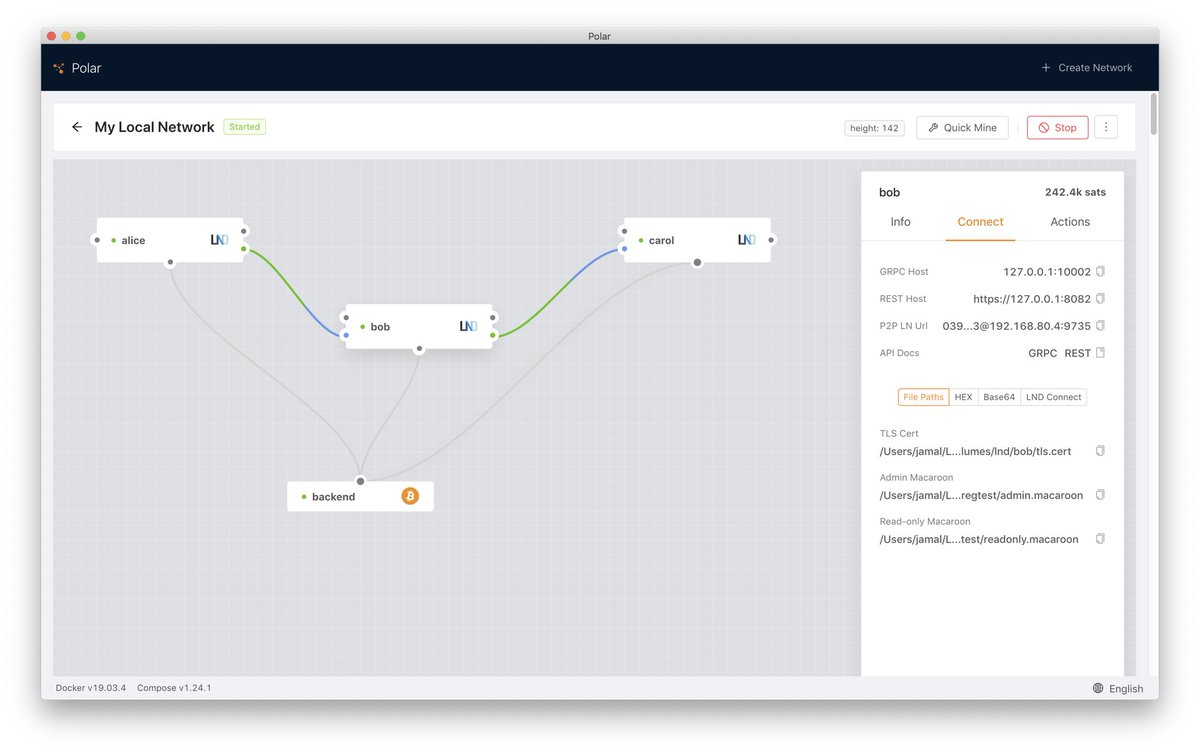Click the LND logo on alice node

tap(219, 240)
